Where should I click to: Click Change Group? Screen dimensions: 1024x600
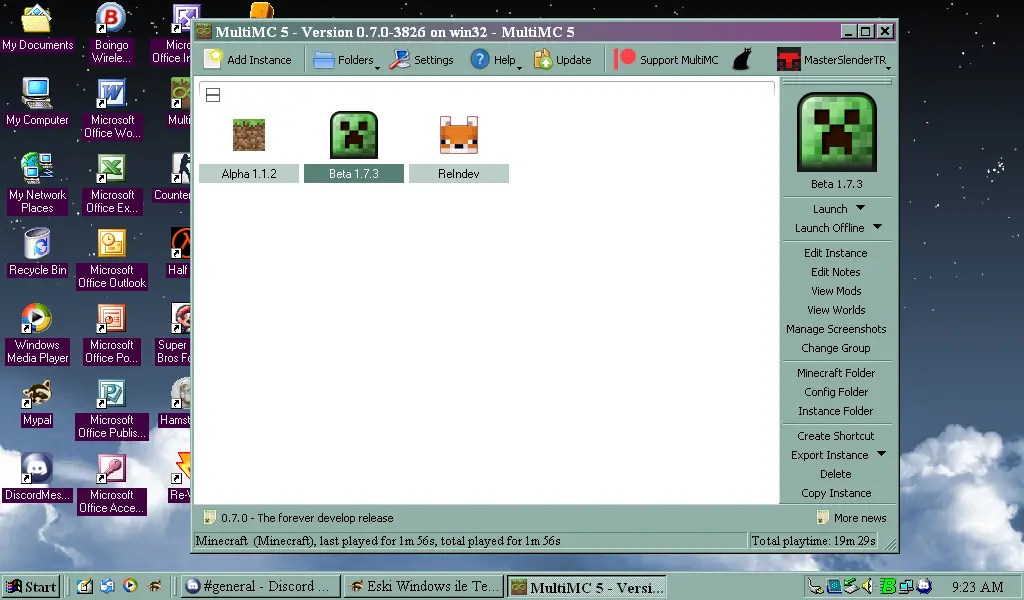(836, 348)
